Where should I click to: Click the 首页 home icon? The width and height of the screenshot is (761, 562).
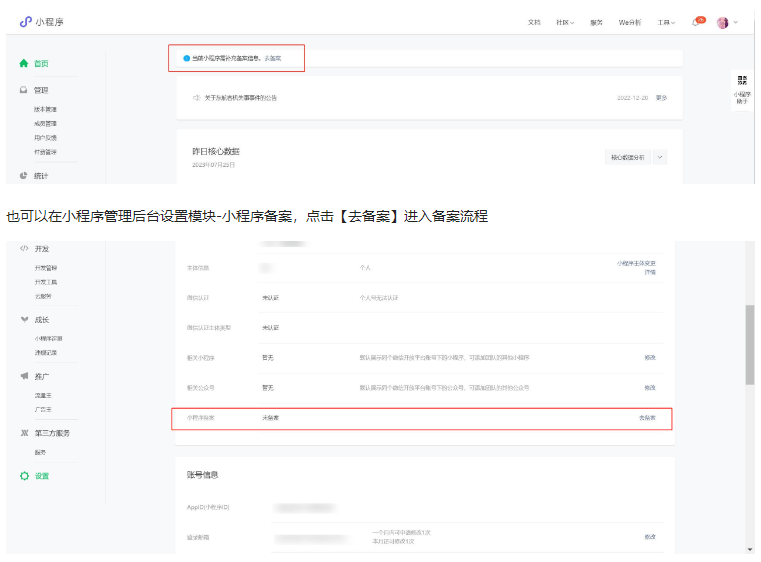(24, 63)
